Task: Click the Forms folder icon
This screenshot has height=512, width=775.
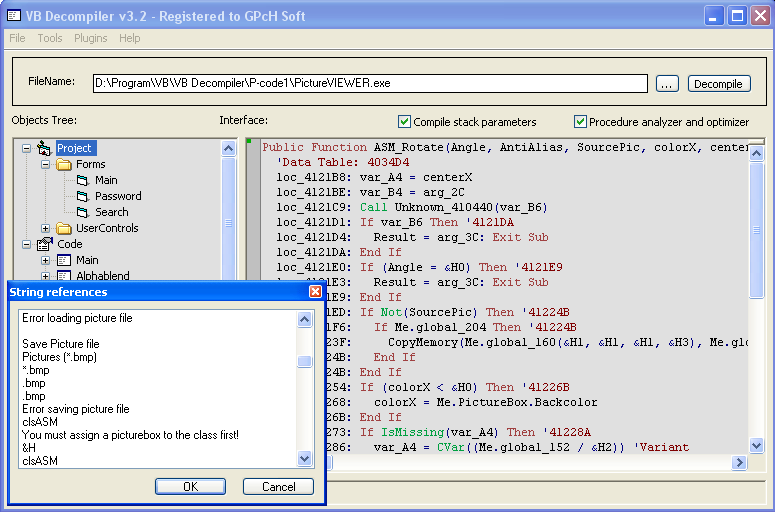Action: coord(64,164)
